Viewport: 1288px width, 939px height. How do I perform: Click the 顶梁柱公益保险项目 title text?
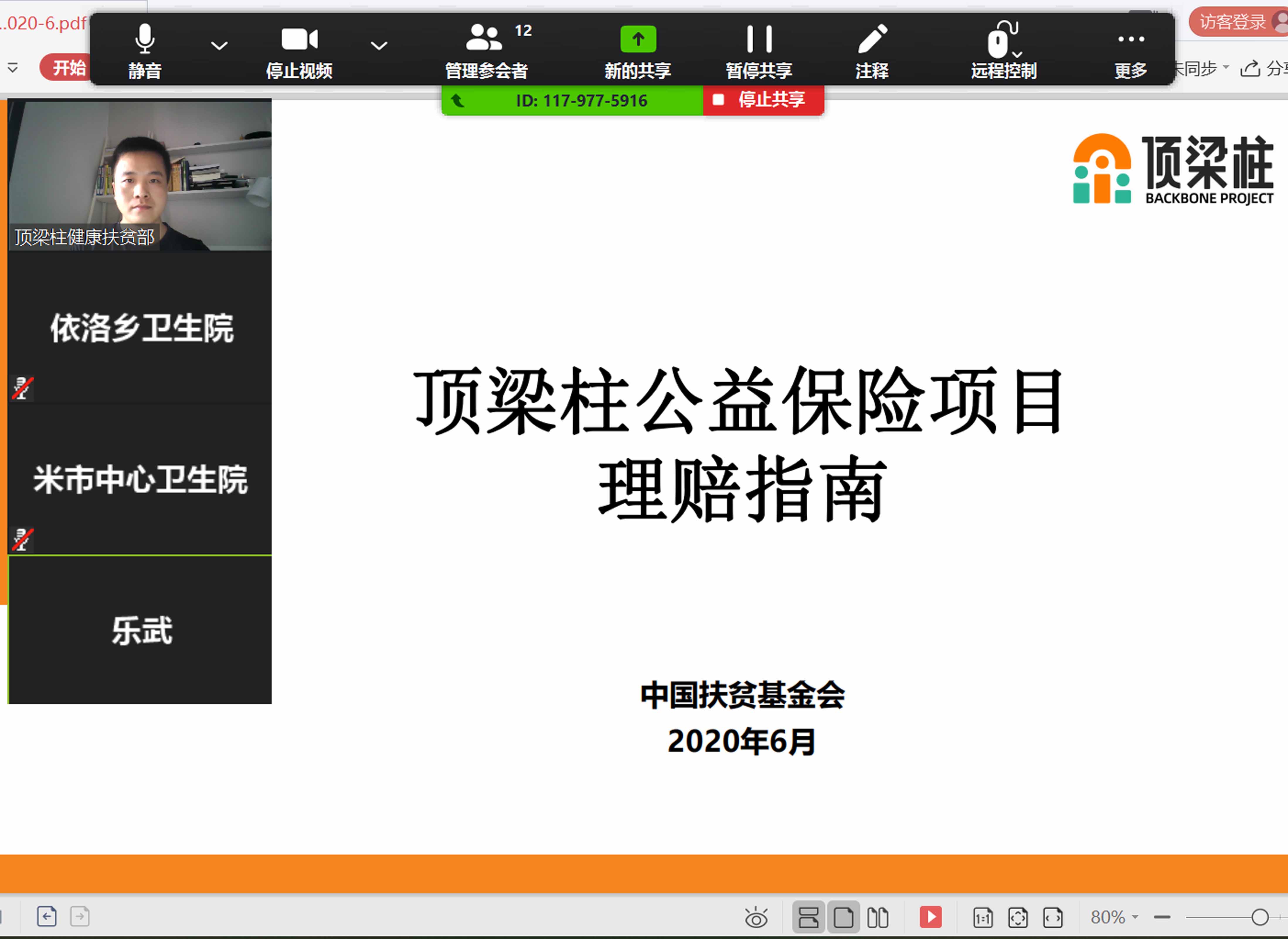point(738,401)
